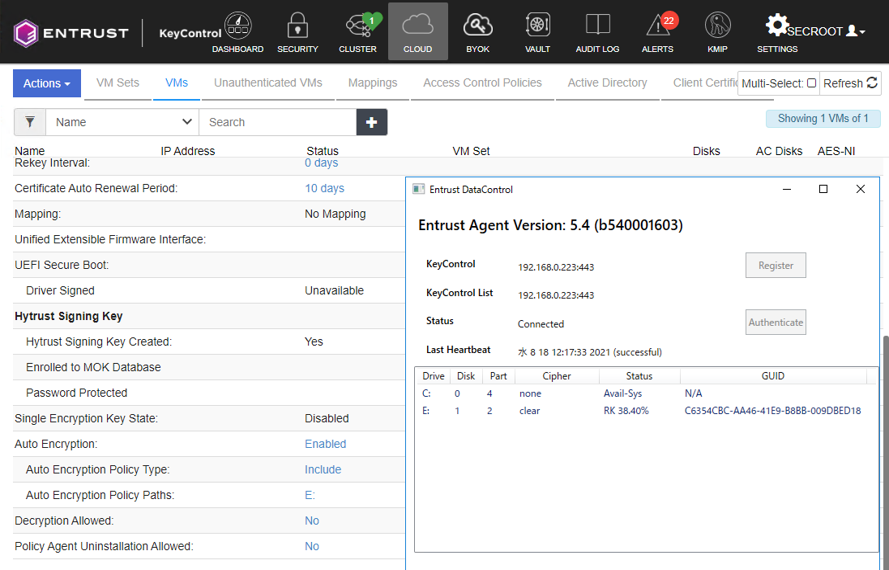Open the Active Directory tab
The width and height of the screenshot is (889, 570).
pos(607,83)
